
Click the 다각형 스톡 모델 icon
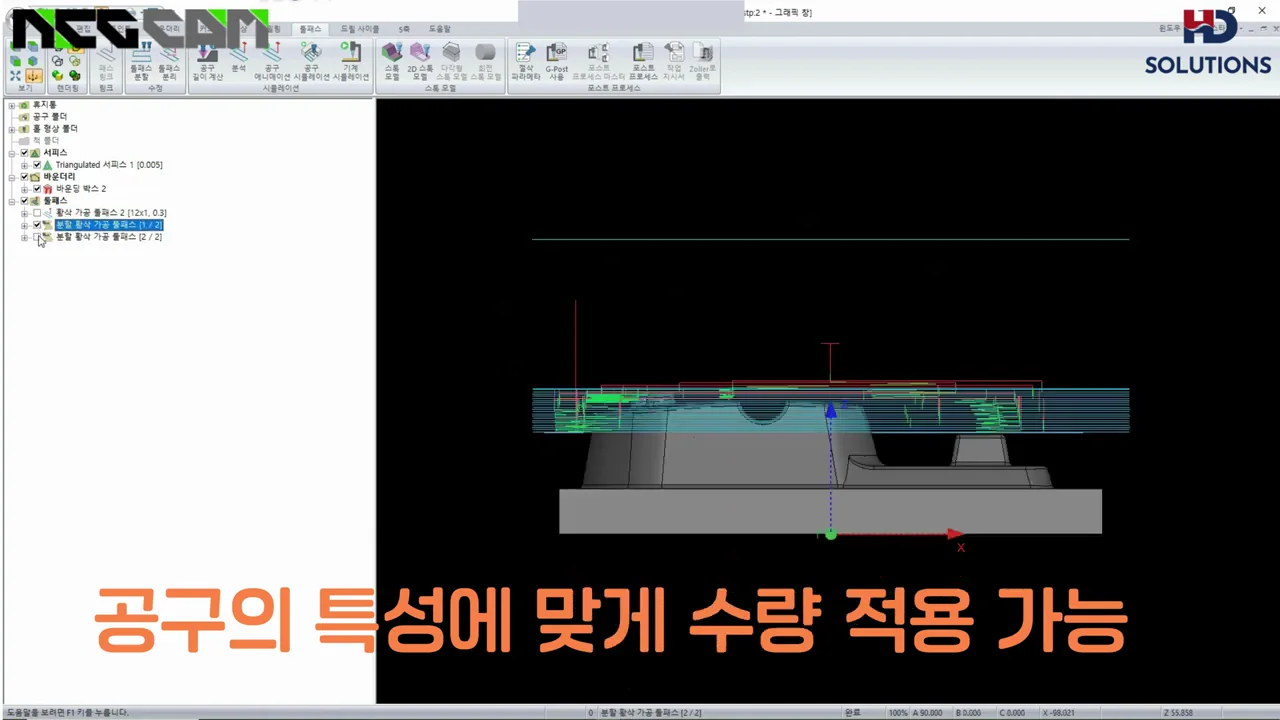tap(452, 59)
